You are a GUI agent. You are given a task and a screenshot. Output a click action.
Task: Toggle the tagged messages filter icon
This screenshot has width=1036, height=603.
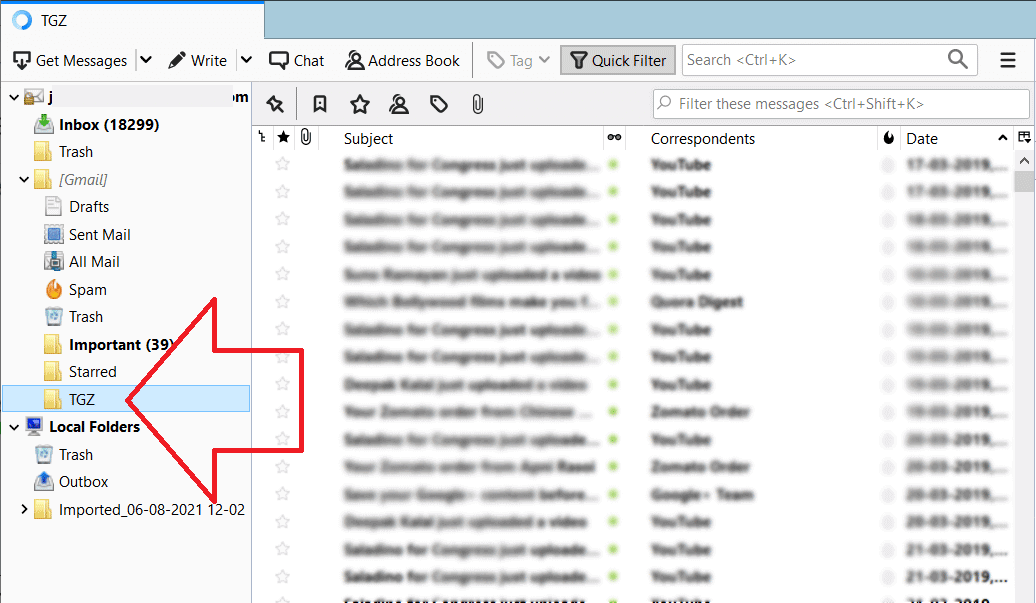point(439,104)
